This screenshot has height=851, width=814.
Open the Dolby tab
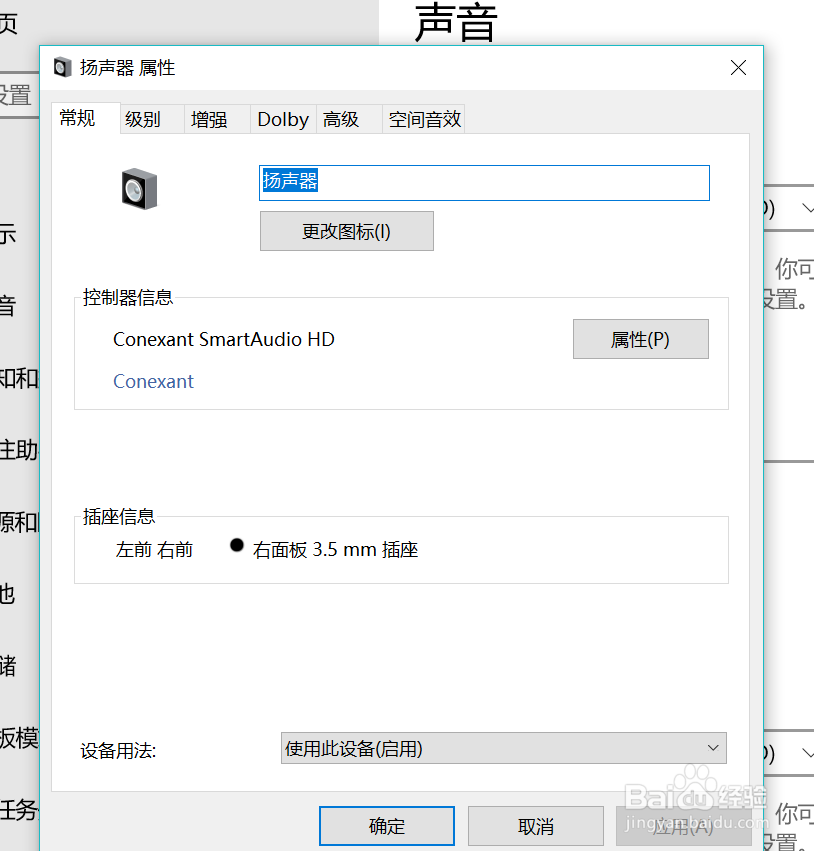[x=283, y=119]
